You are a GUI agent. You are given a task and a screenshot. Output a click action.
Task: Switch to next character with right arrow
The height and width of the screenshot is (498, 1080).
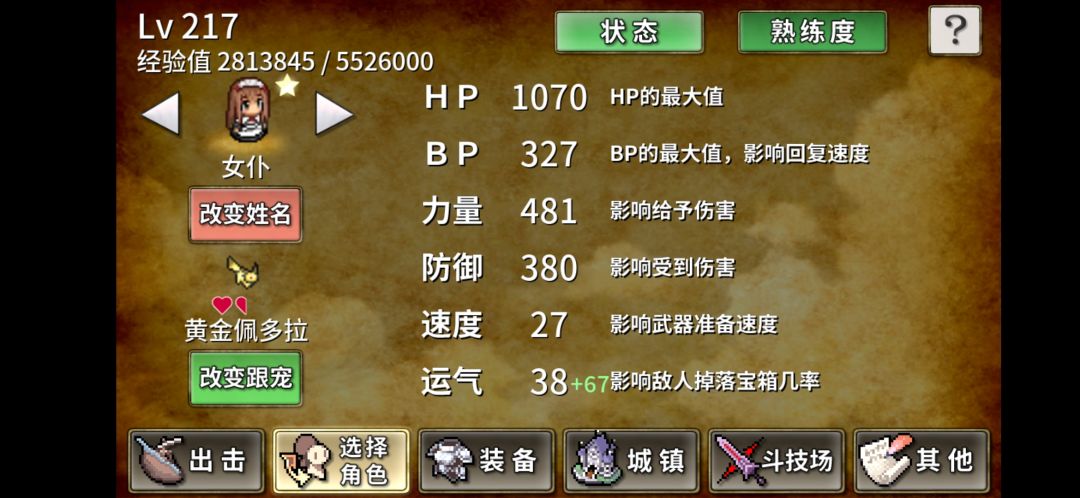coord(334,114)
